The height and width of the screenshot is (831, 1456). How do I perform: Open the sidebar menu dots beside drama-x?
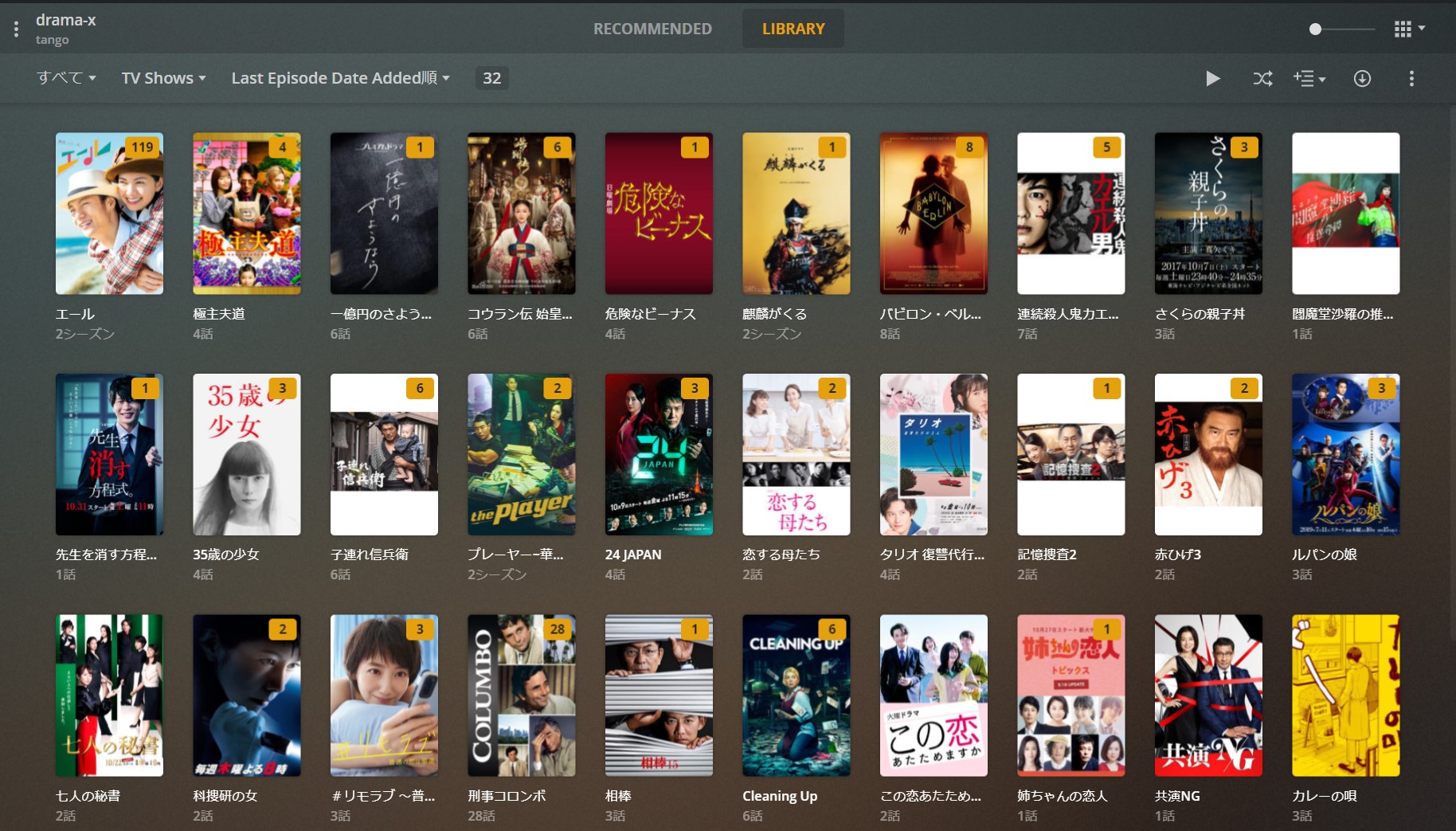pyautogui.click(x=16, y=29)
